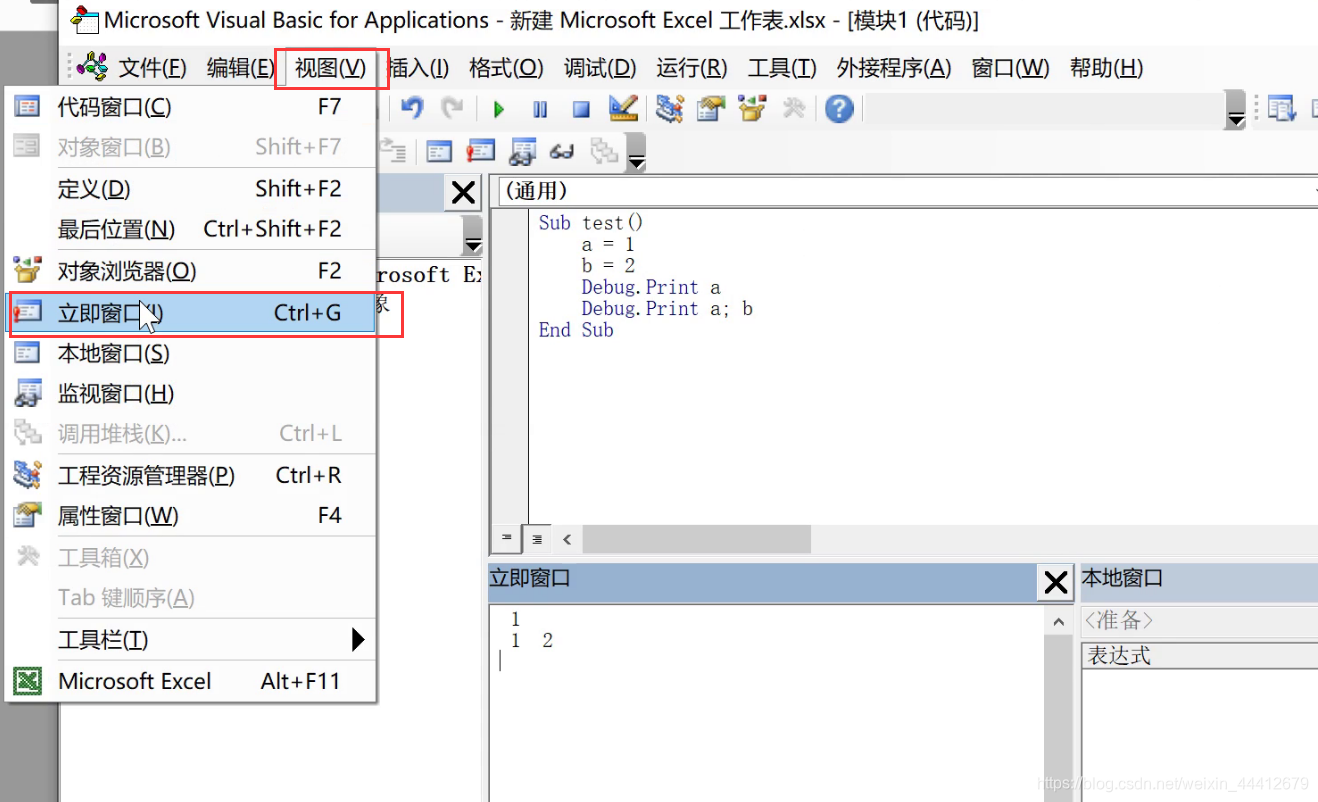Open Object Browser toolbar icon

(x=752, y=108)
